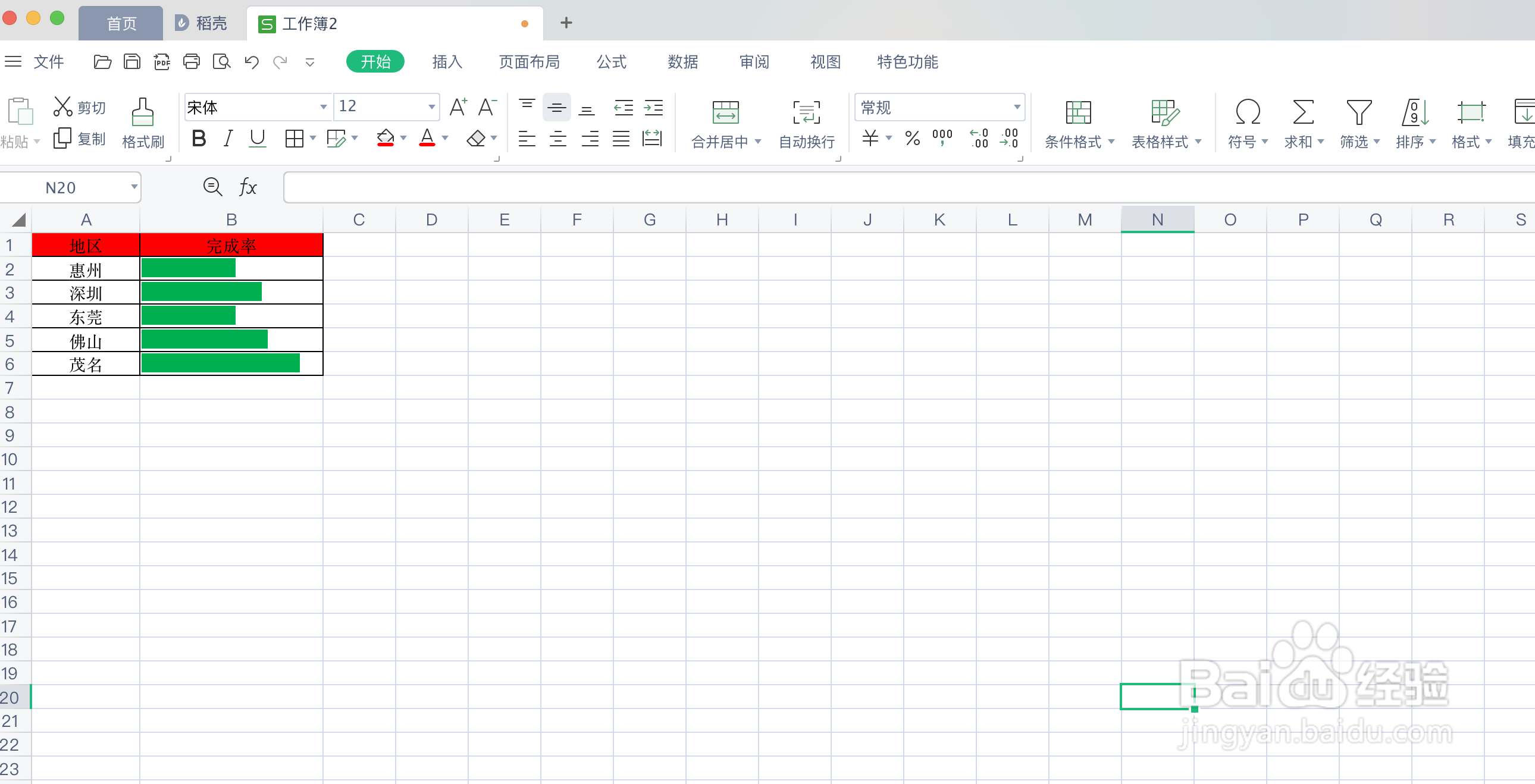Switch to the 数据 tab
Viewport: 1535px width, 784px height.
pyautogui.click(x=683, y=62)
